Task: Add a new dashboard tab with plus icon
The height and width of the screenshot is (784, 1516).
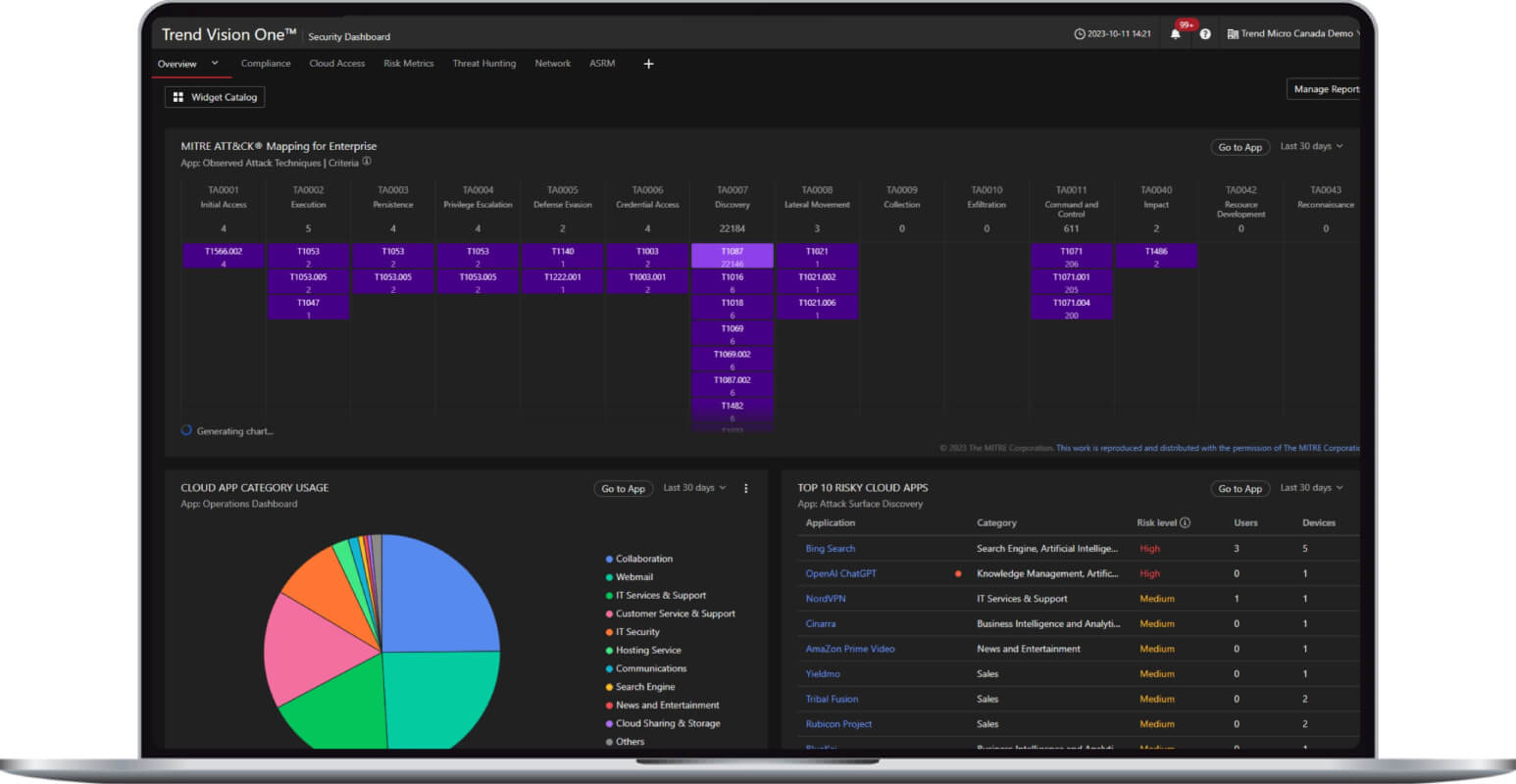Action: click(x=648, y=64)
